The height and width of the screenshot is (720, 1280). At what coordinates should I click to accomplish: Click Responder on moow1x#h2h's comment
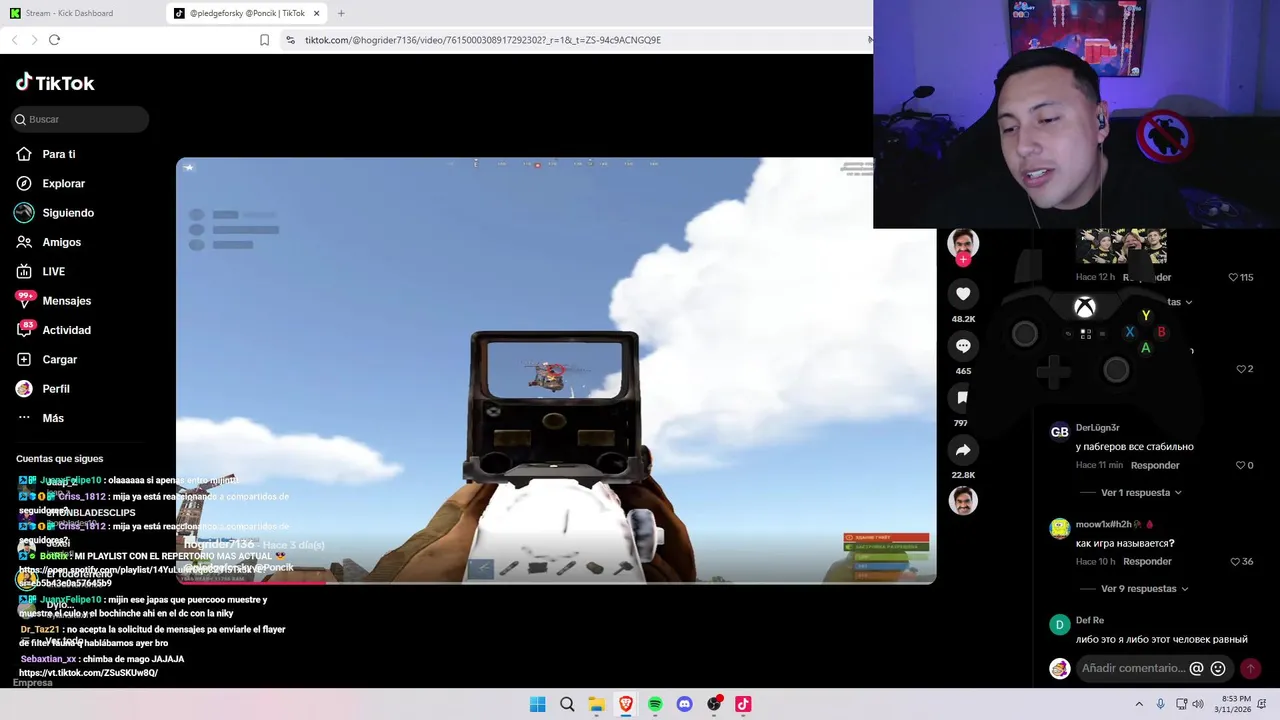point(1147,561)
